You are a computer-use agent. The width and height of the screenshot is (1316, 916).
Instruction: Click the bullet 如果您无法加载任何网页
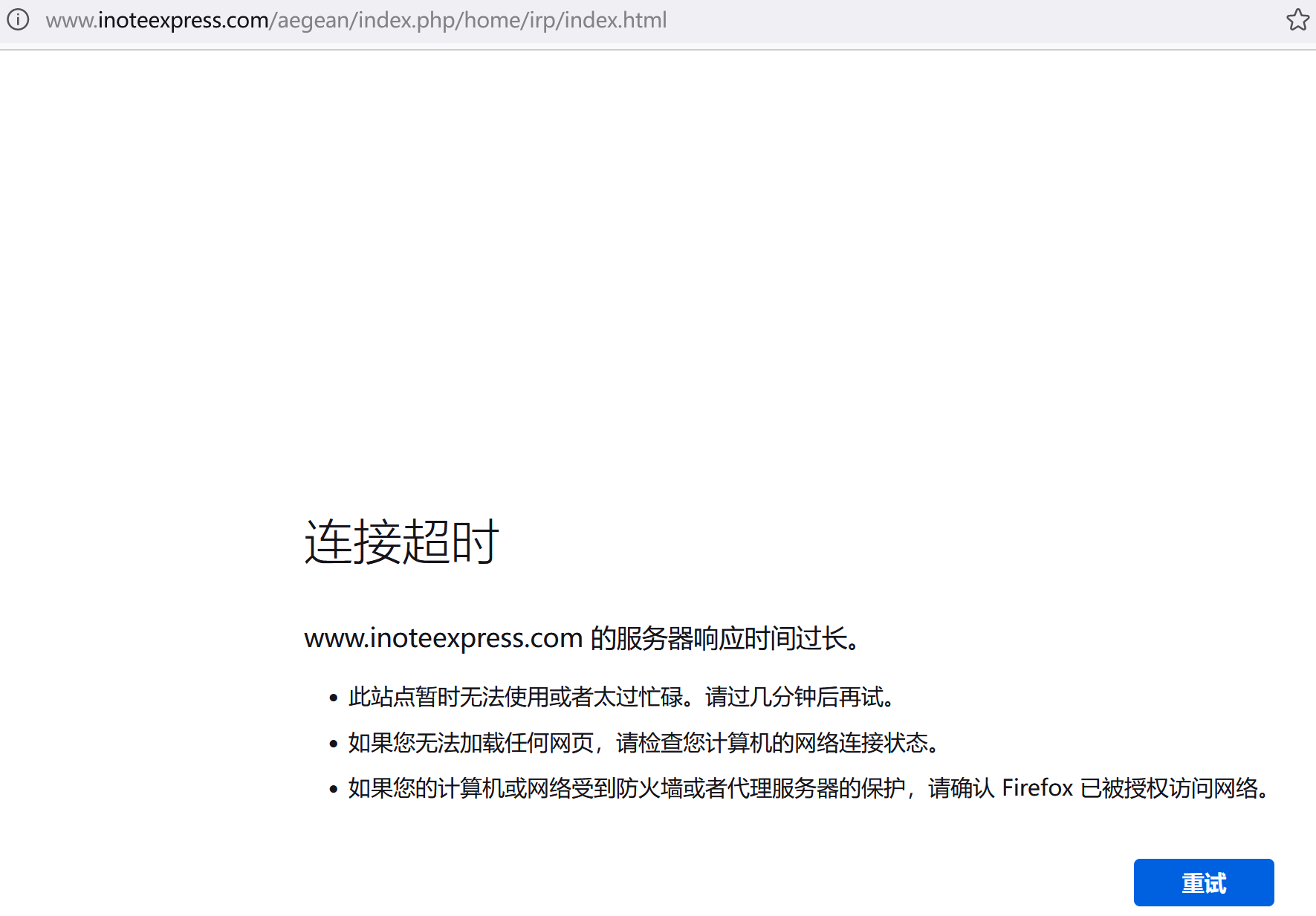pyautogui.click(x=645, y=742)
